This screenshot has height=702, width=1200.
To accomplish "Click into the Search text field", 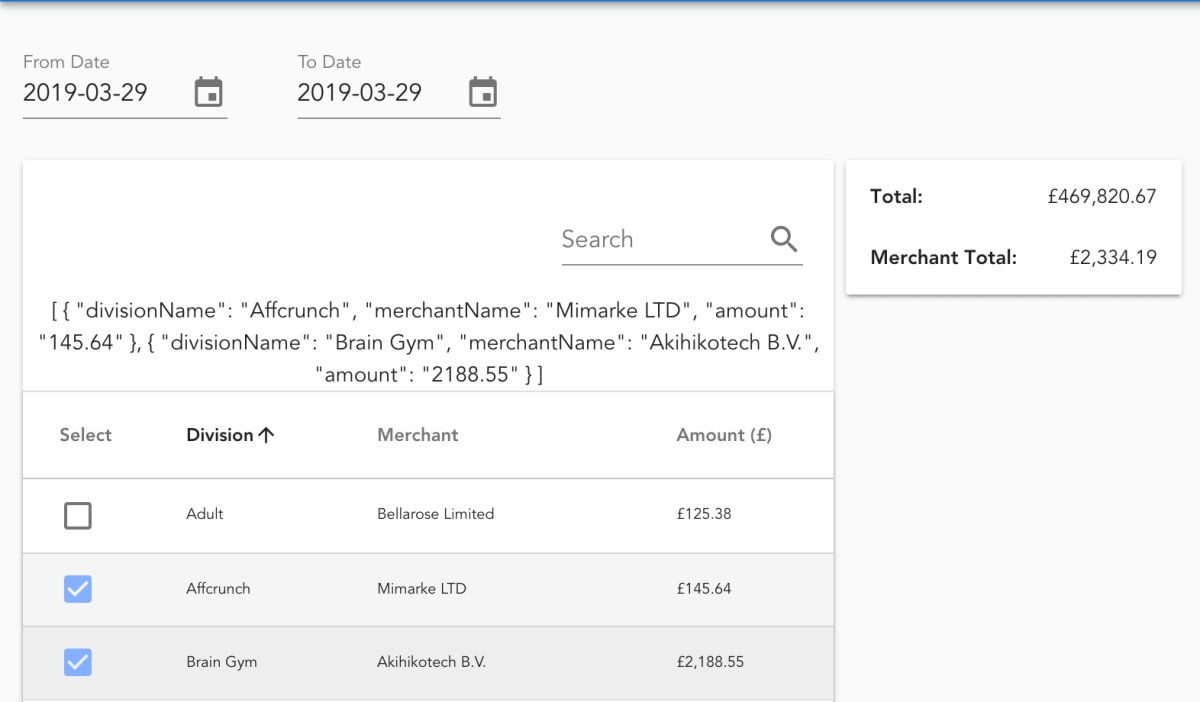I will coord(655,240).
